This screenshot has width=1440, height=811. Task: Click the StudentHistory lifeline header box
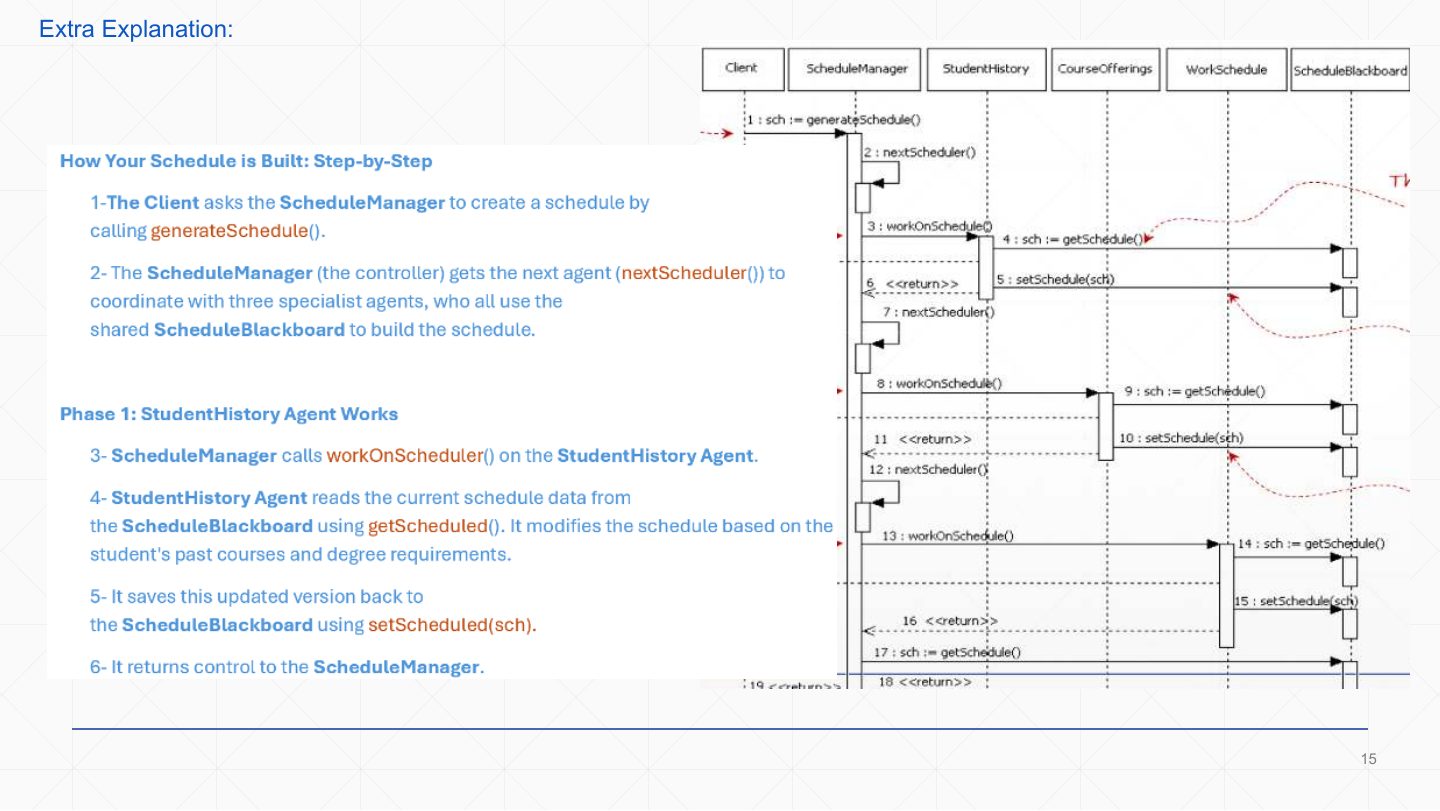(x=986, y=69)
